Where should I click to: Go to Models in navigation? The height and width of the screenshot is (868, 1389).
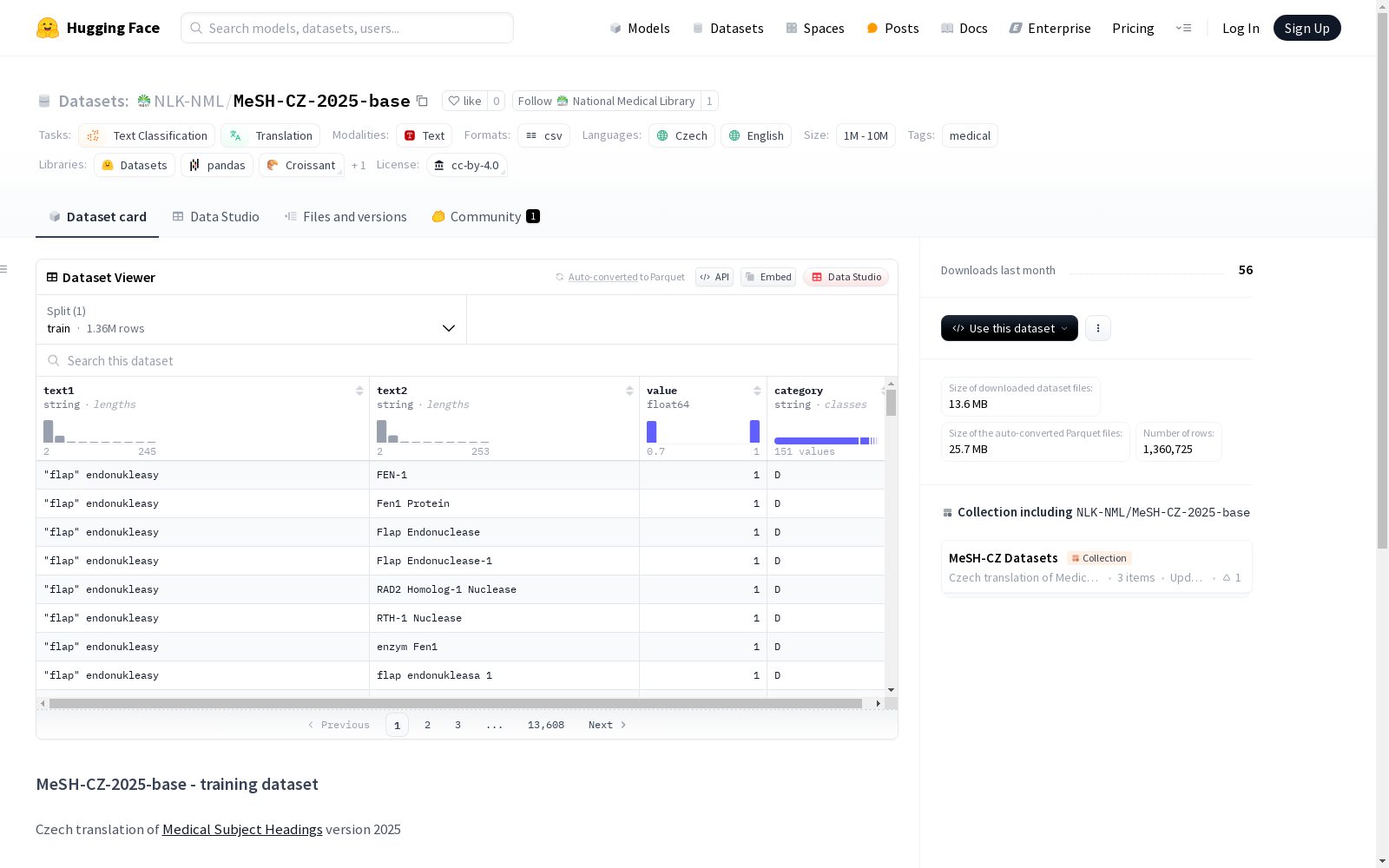pos(640,28)
